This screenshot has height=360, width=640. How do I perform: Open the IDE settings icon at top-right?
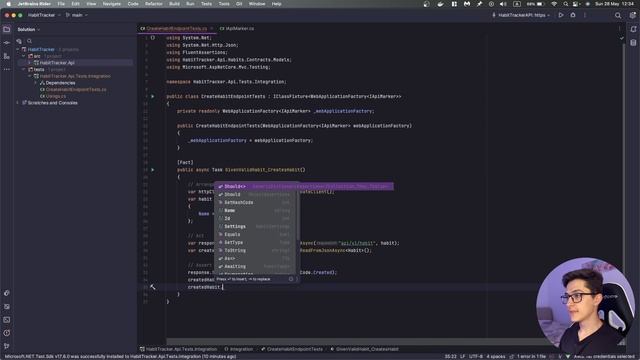pos(632,16)
